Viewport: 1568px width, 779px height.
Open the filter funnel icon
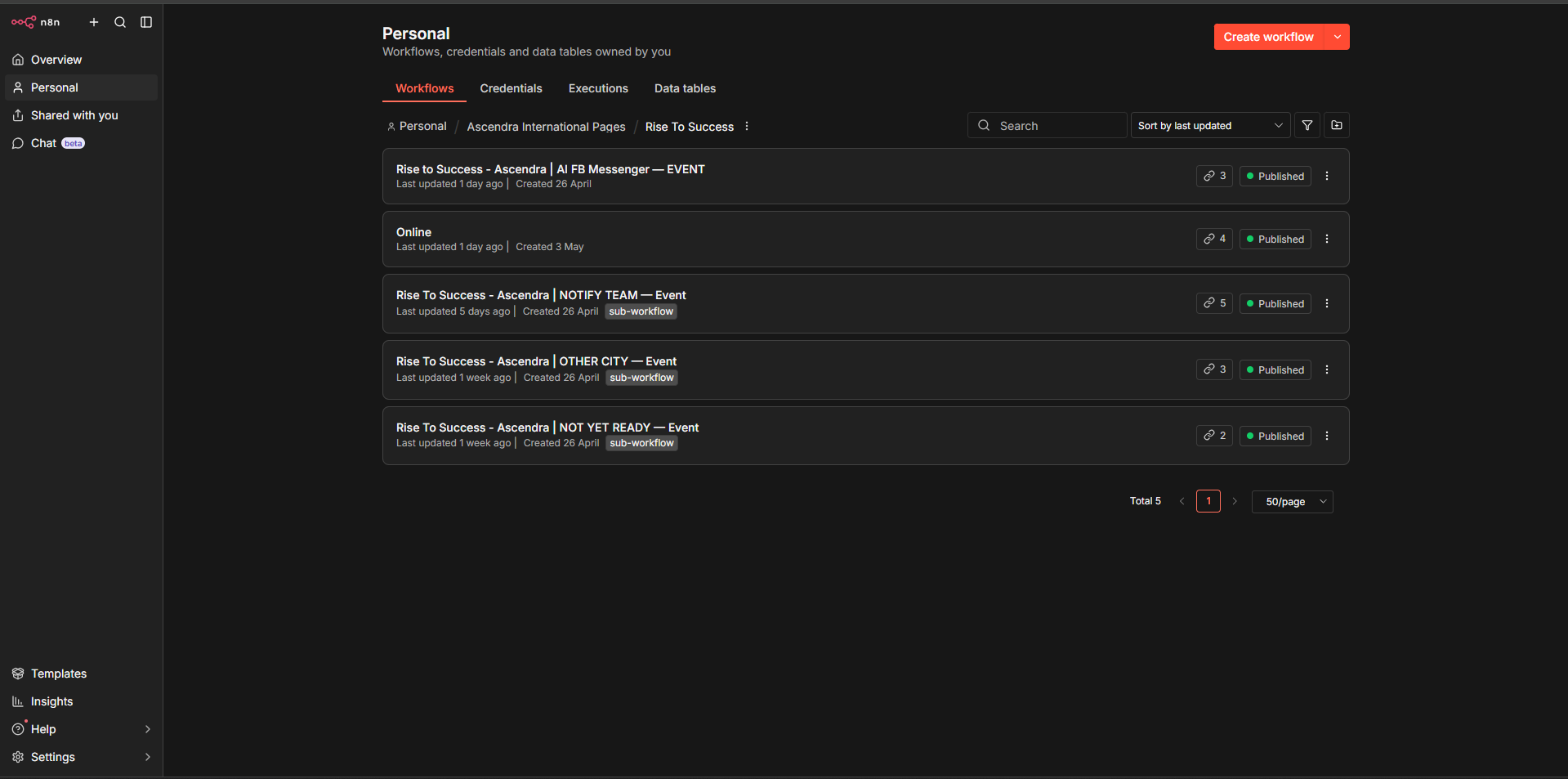click(x=1307, y=125)
